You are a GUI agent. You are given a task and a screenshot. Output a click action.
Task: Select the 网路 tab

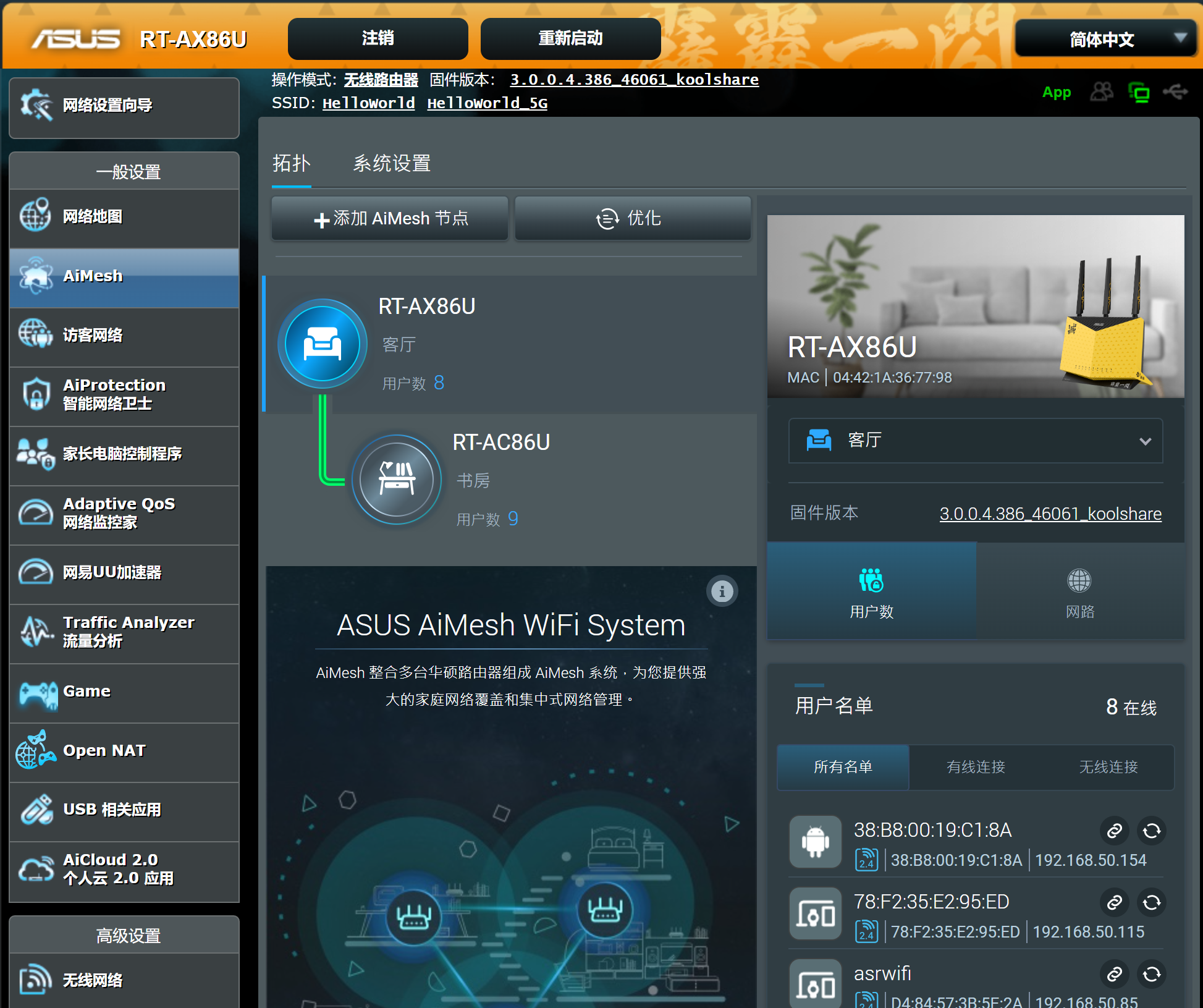[x=1080, y=591]
